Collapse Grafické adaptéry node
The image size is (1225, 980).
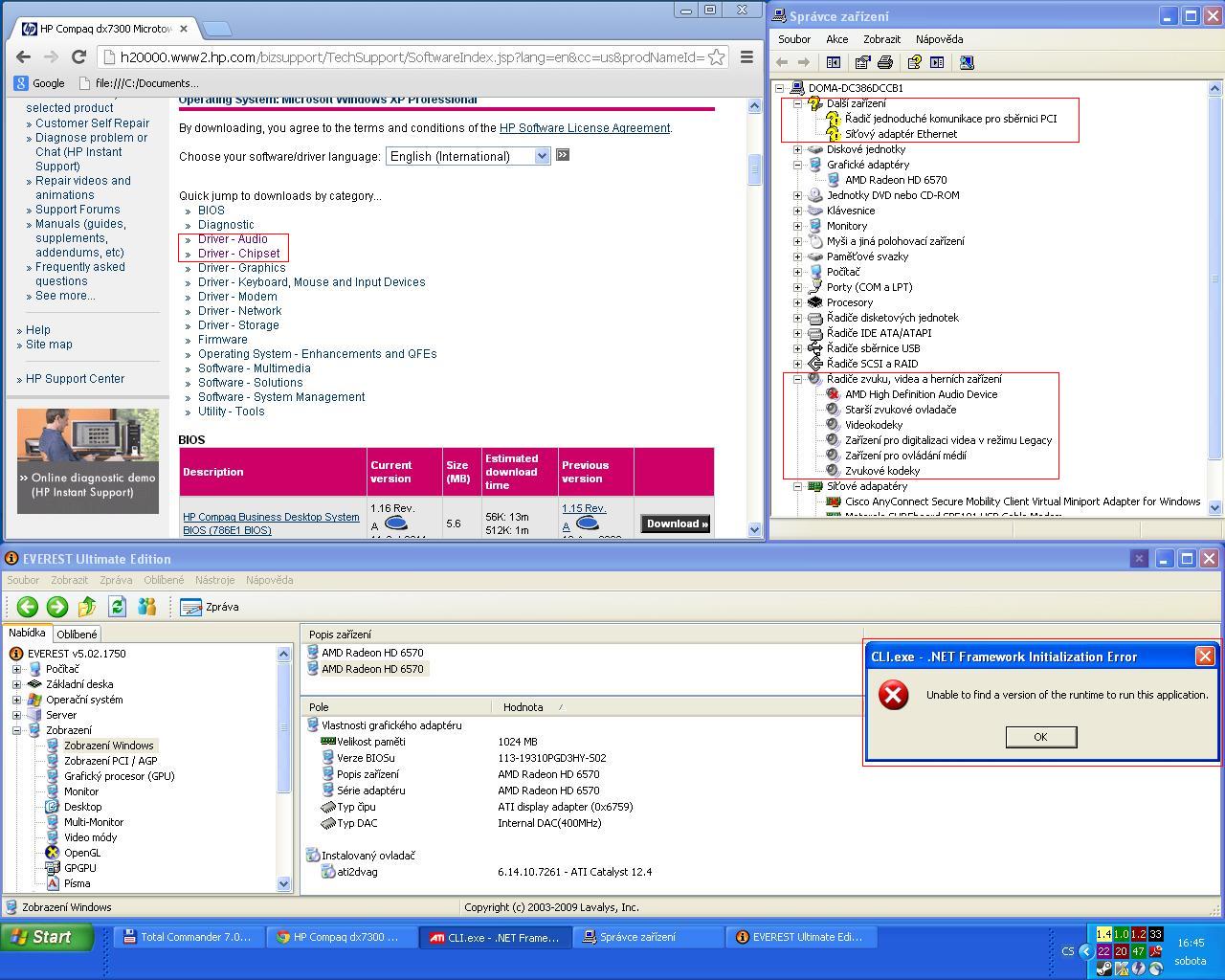point(797,165)
